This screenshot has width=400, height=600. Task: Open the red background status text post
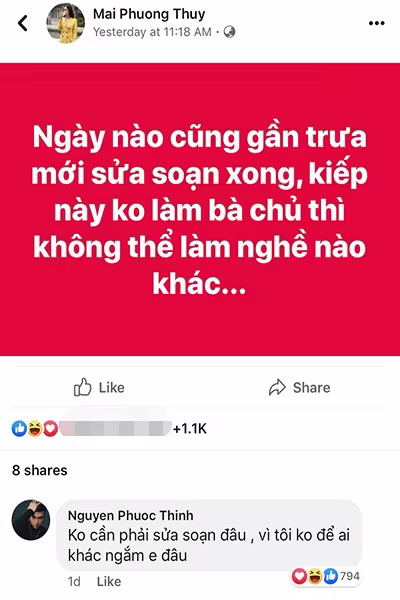(200, 209)
